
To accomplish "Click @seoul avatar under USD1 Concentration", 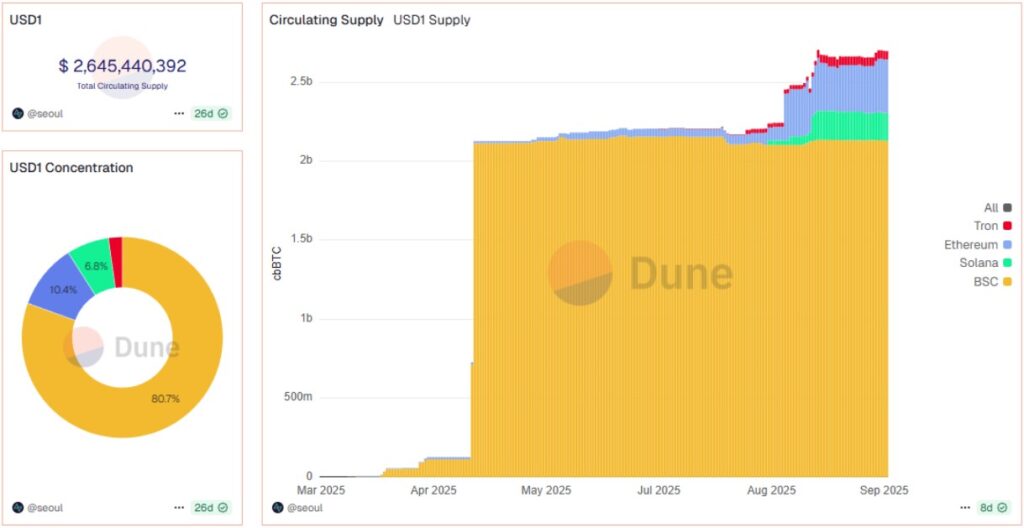I will pos(18,508).
